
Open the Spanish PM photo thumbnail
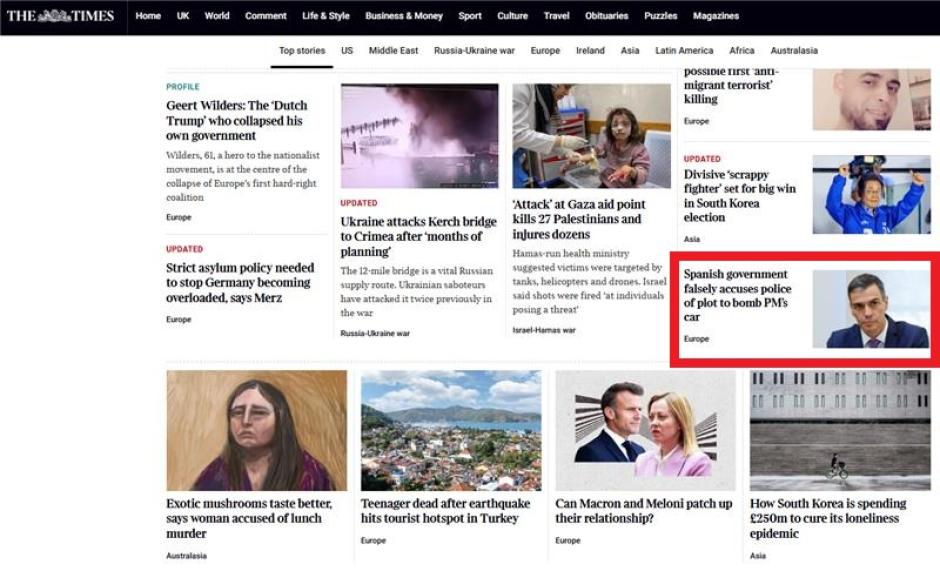(x=871, y=309)
